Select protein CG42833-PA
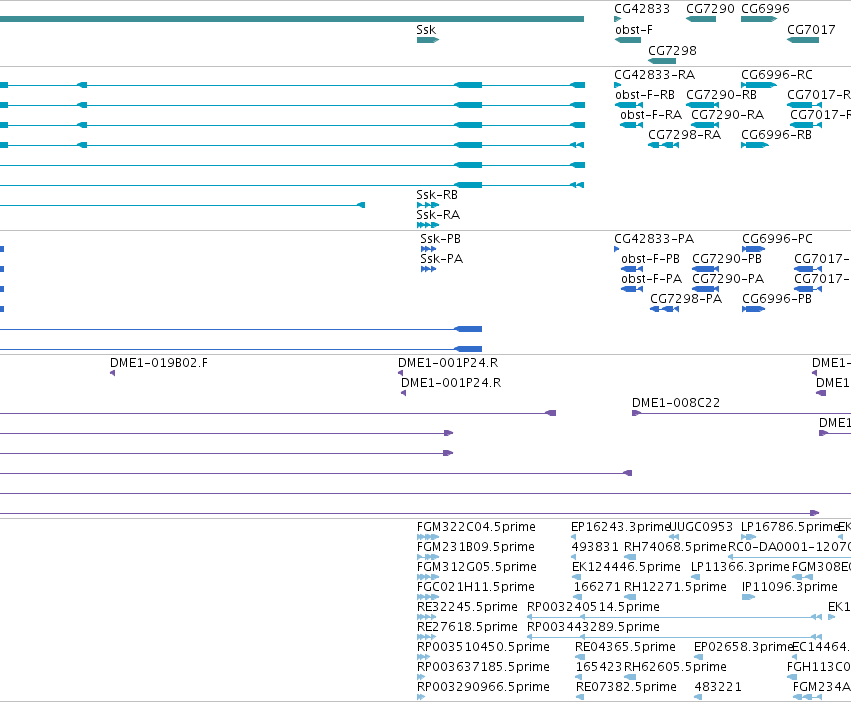851x702 pixels. coord(654,239)
